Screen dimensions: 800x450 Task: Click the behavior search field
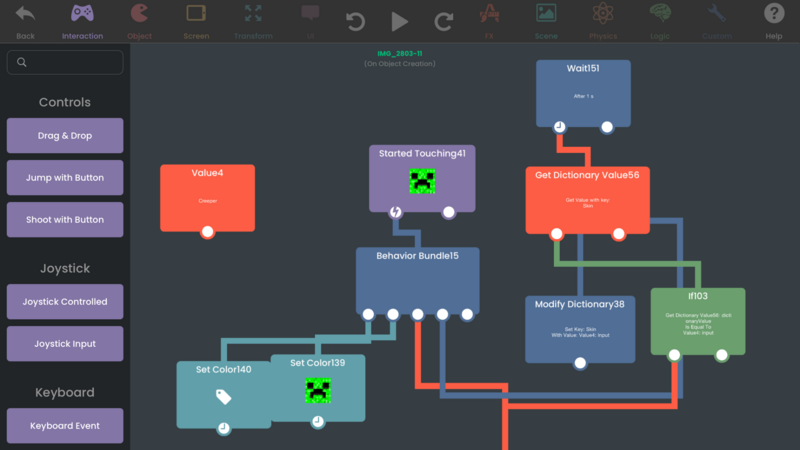tap(65, 62)
